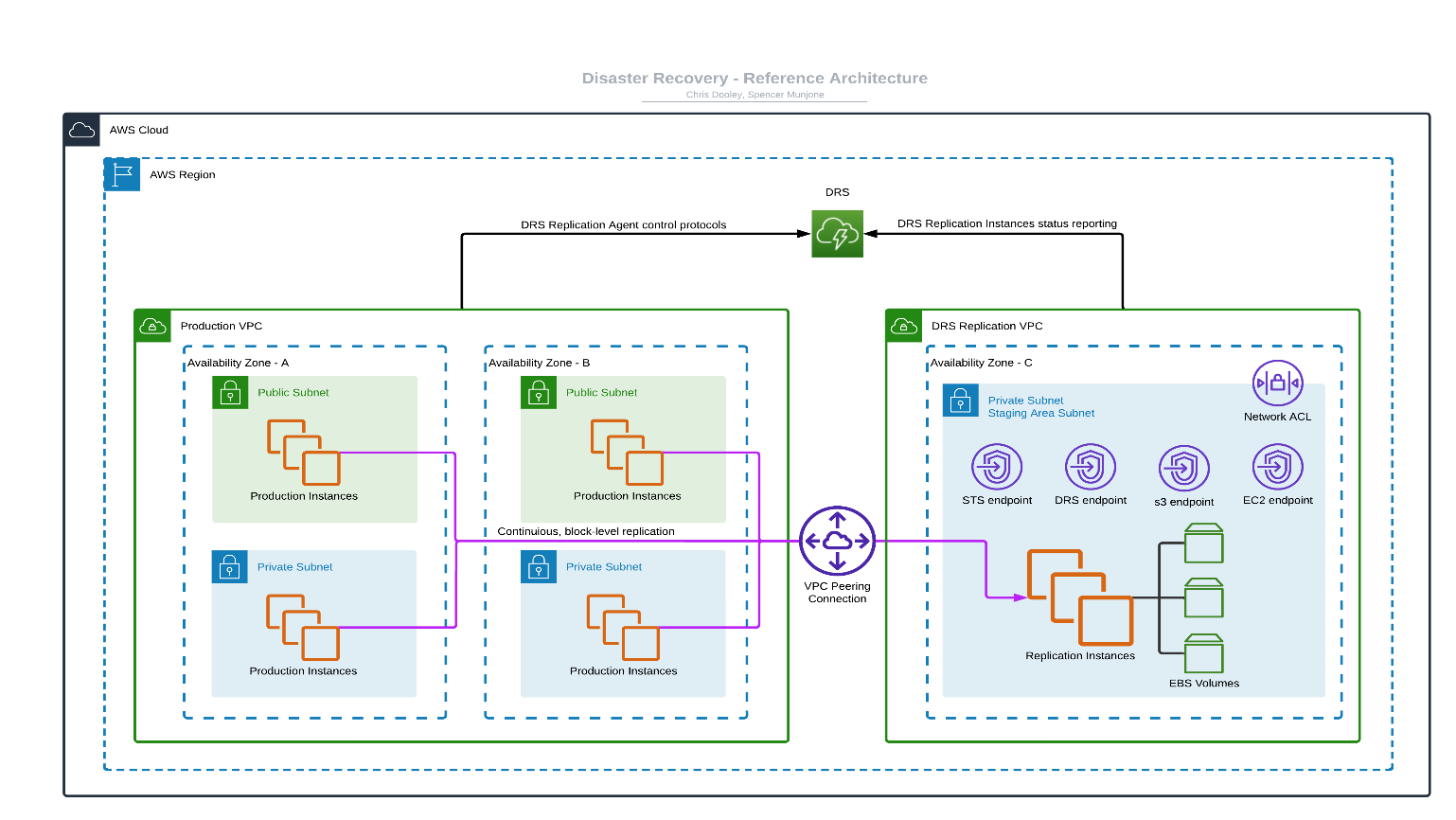This screenshot has width=1456, height=820.
Task: Click the Disaster Recovery Reference Architecture title
Action: pyautogui.click(x=755, y=79)
